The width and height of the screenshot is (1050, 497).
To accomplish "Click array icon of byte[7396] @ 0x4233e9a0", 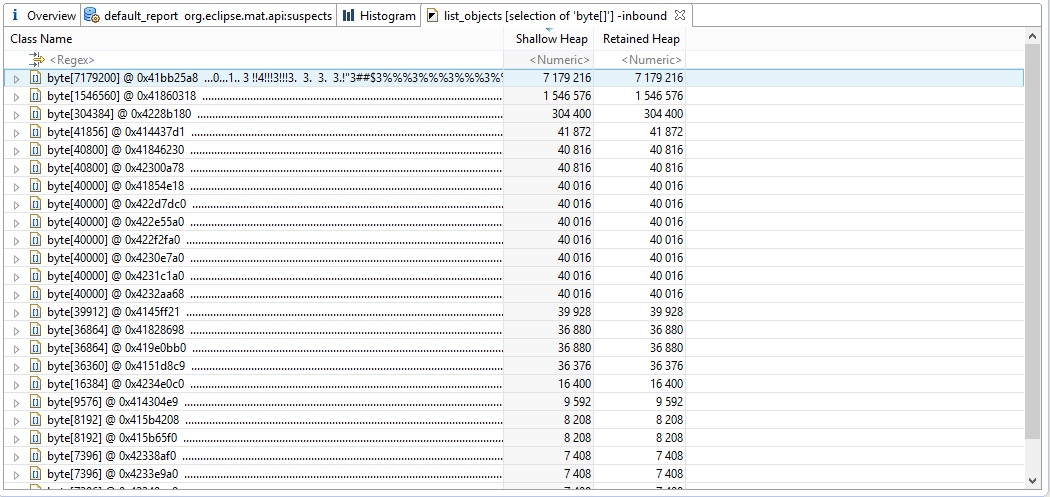I will click(35, 474).
